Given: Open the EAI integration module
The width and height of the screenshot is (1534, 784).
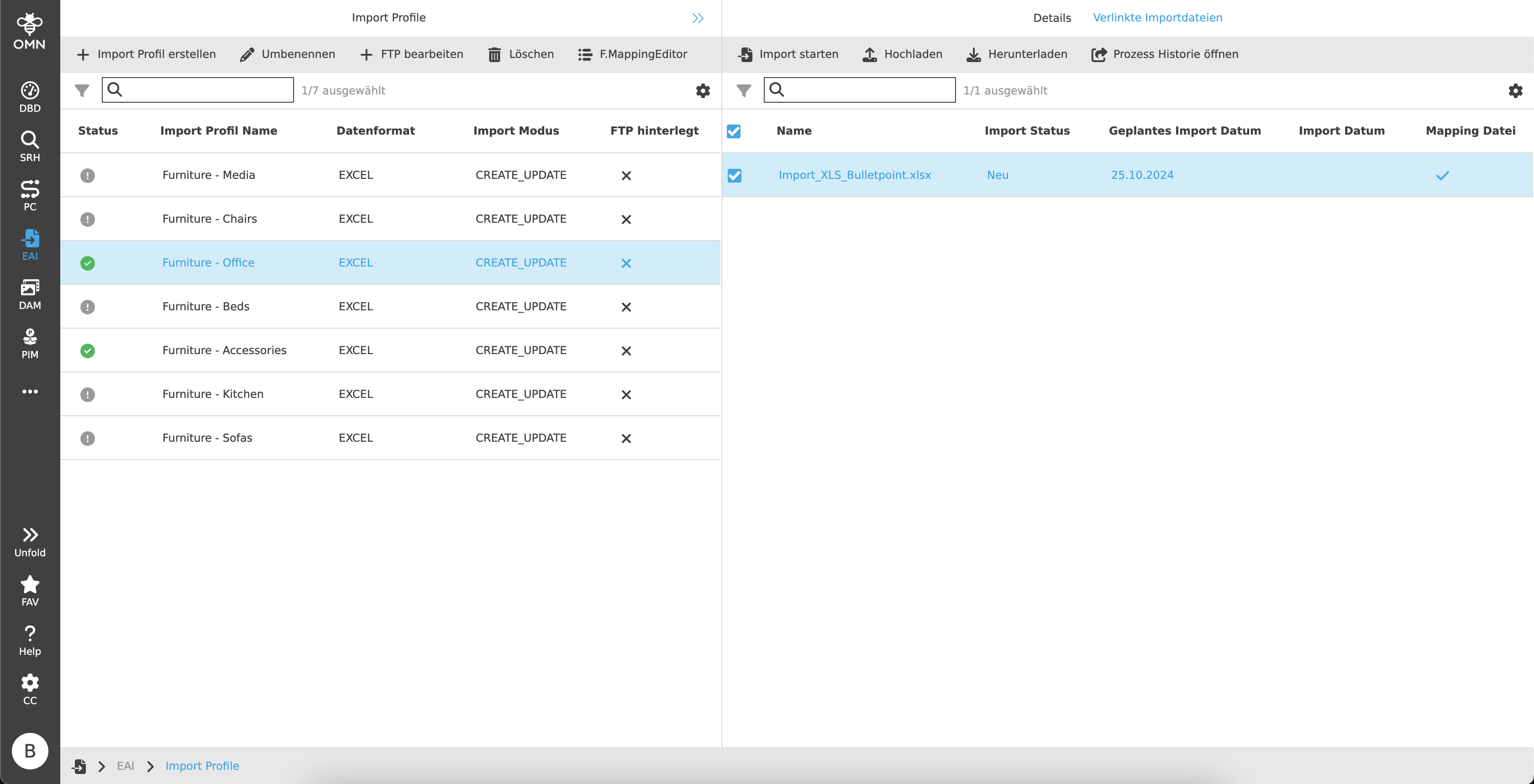Looking at the screenshot, I should [29, 244].
